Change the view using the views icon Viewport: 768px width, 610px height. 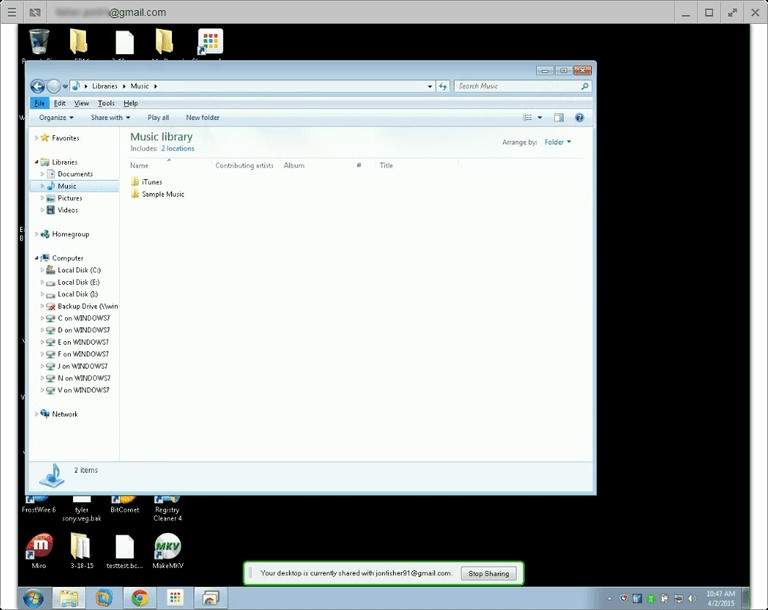(x=528, y=118)
